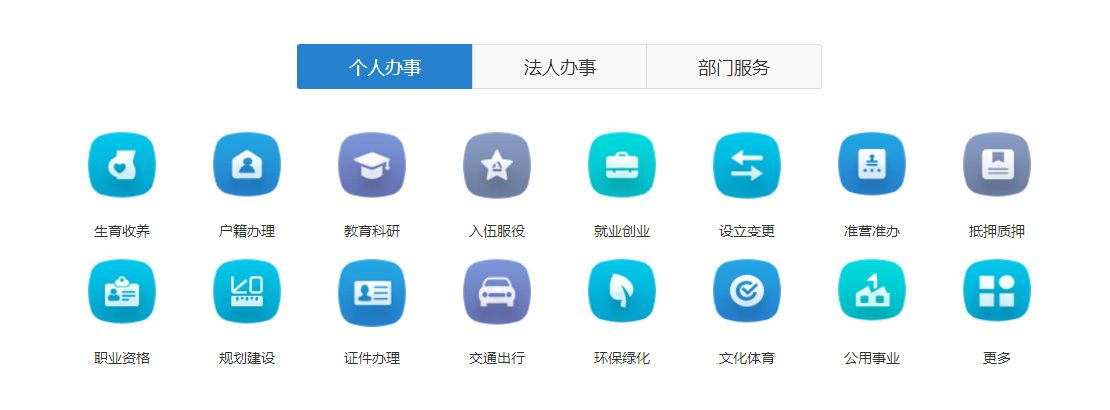Viewport: 1110px width, 410px height.
Task: Click the 公用事业 label text
Action: tap(871, 358)
